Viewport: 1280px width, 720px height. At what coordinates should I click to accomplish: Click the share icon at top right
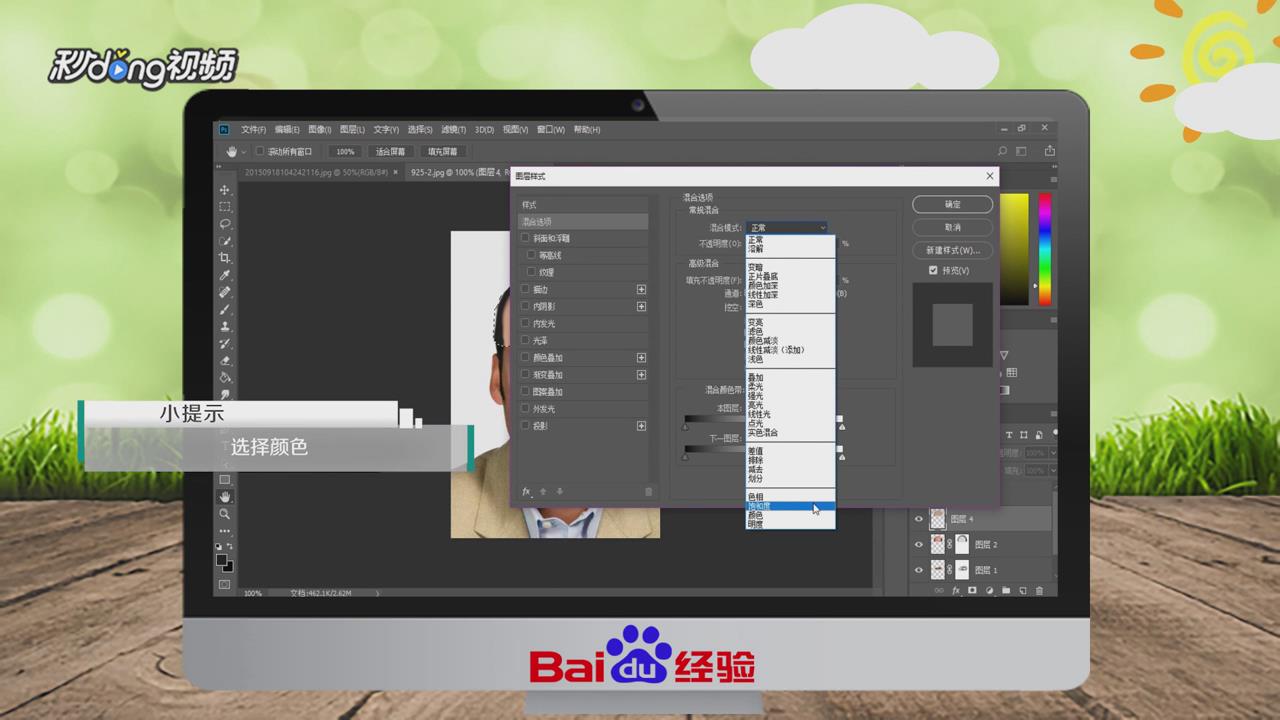tap(1050, 152)
